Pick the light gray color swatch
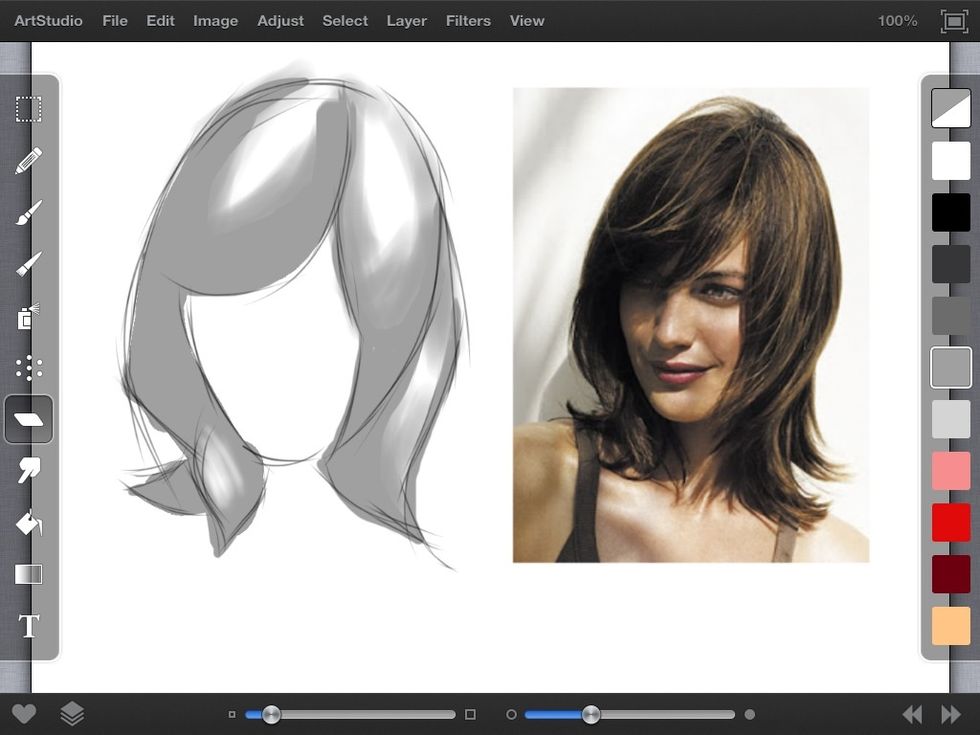The width and height of the screenshot is (980, 735). coord(951,419)
